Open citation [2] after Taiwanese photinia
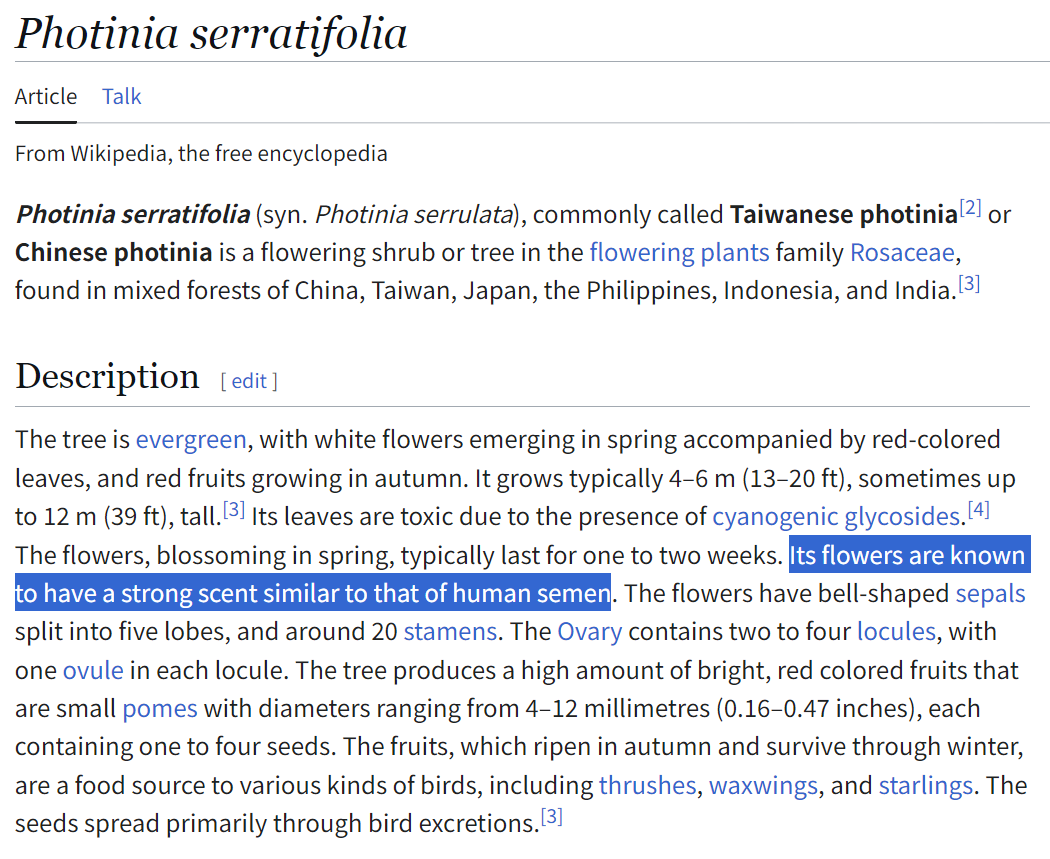 click(970, 208)
